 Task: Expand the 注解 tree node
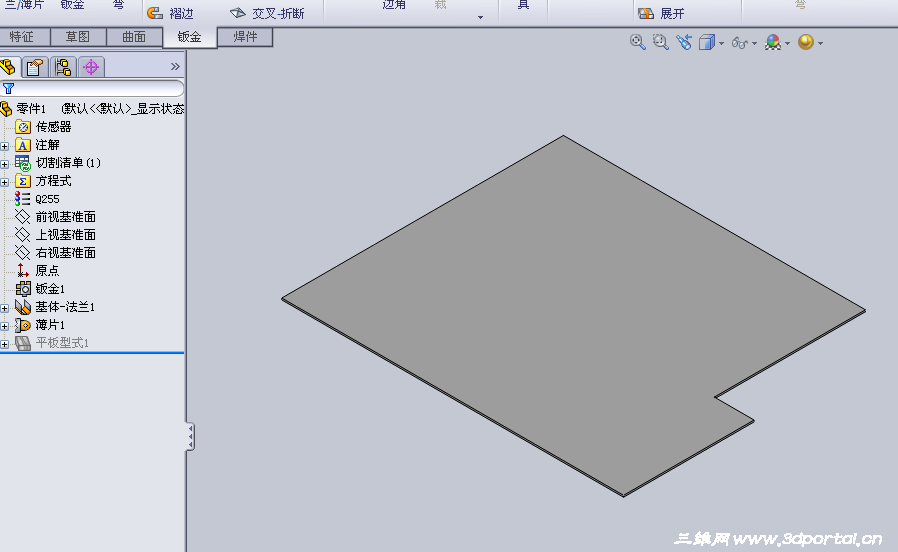5,146
